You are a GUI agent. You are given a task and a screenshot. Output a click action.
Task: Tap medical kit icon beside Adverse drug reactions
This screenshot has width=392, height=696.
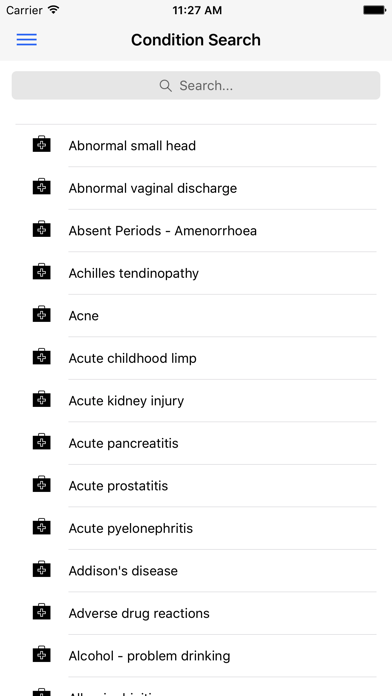(42, 612)
